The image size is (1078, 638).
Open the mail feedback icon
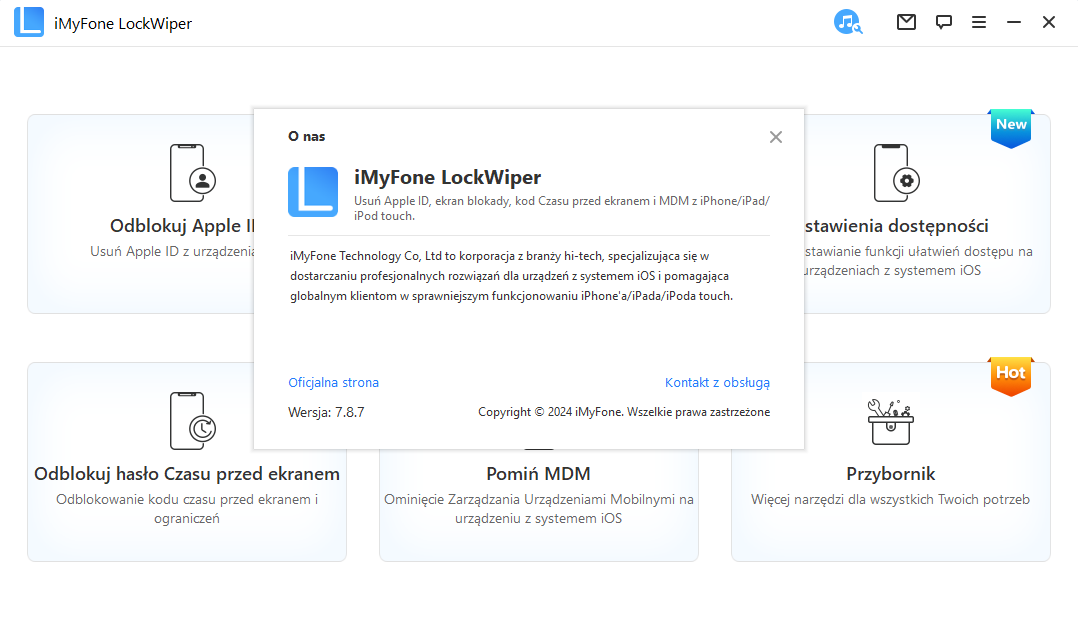click(x=906, y=22)
